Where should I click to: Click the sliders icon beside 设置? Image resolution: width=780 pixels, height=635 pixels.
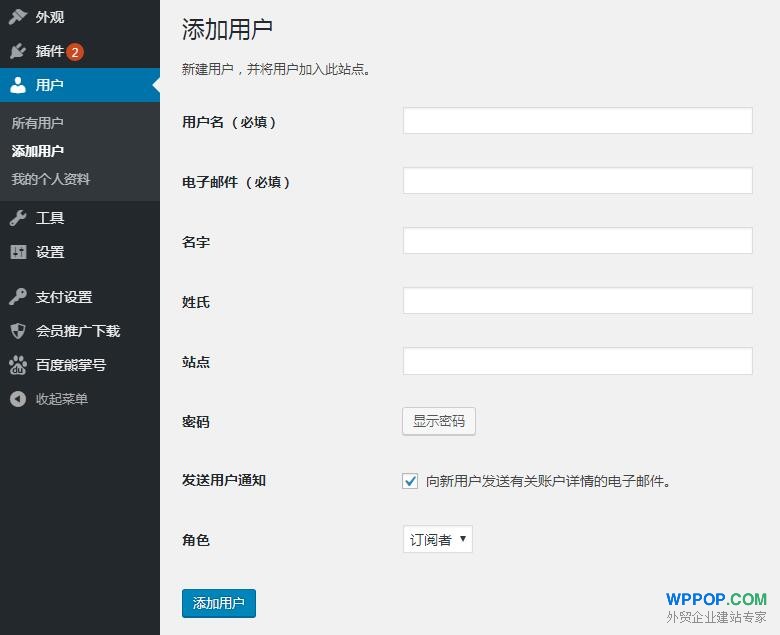click(18, 252)
